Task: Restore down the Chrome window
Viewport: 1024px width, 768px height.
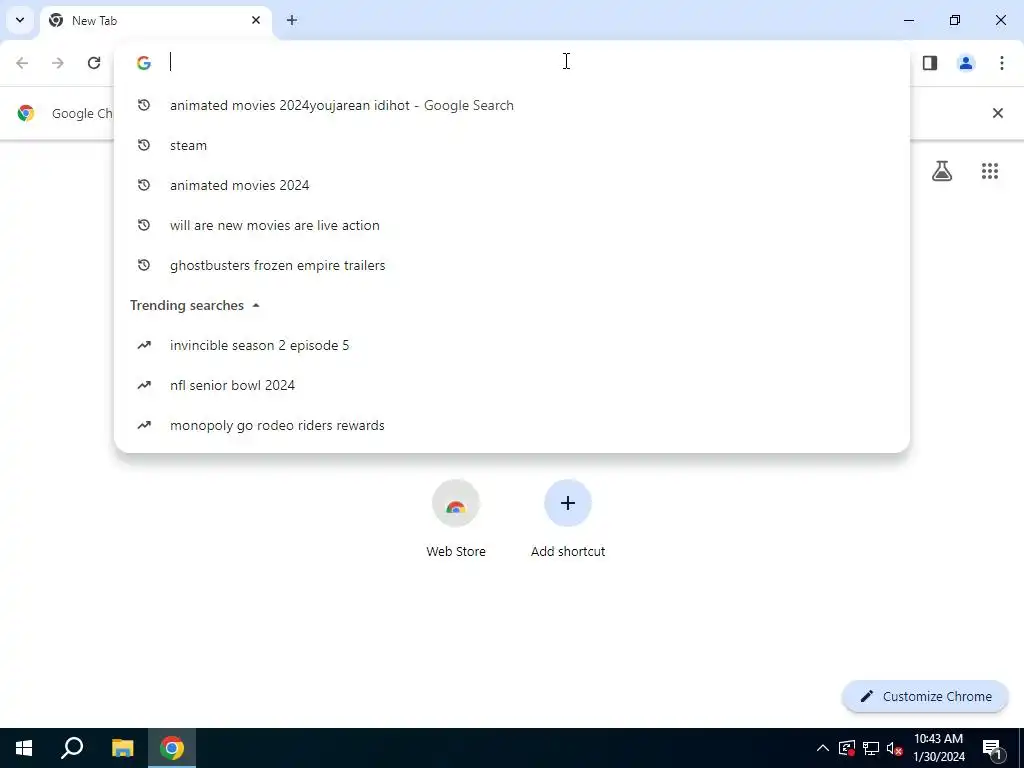Action: (955, 20)
